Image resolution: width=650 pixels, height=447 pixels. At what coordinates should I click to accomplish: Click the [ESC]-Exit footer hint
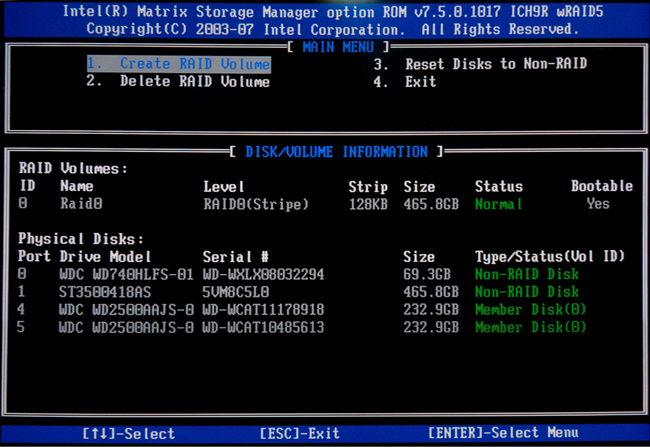[300, 434]
